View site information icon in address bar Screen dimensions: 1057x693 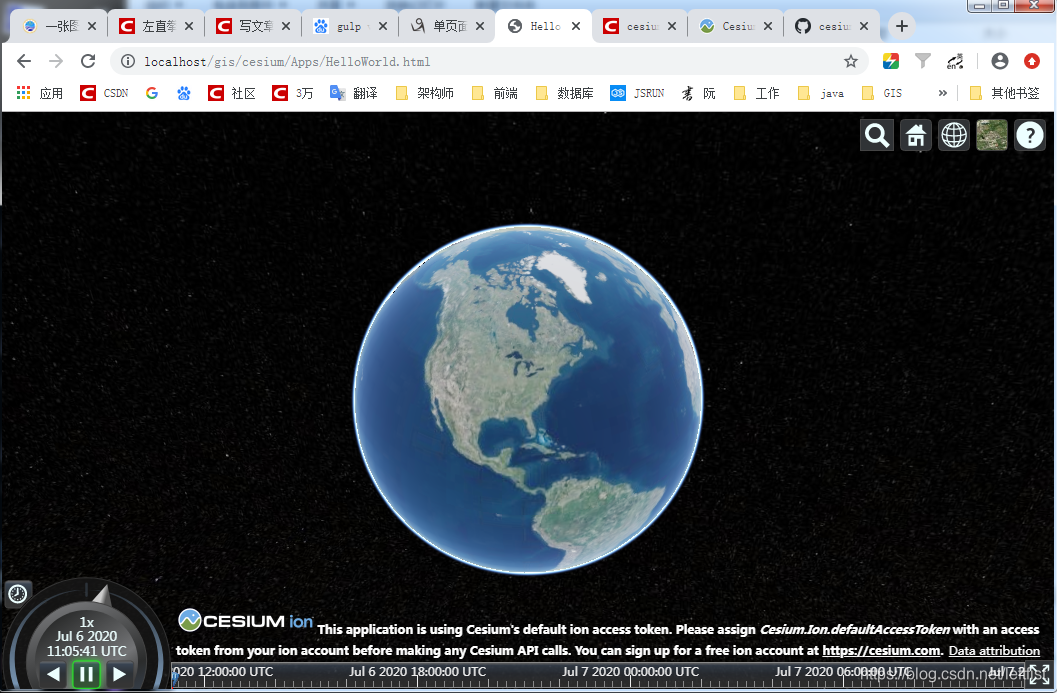tap(127, 61)
